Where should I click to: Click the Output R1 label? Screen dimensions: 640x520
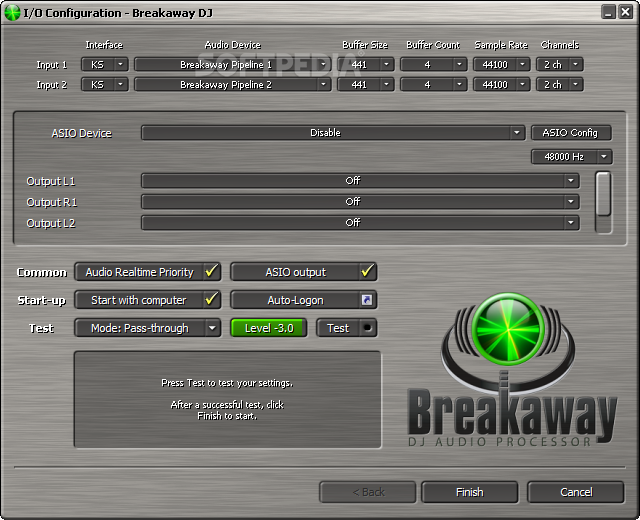click(x=51, y=202)
